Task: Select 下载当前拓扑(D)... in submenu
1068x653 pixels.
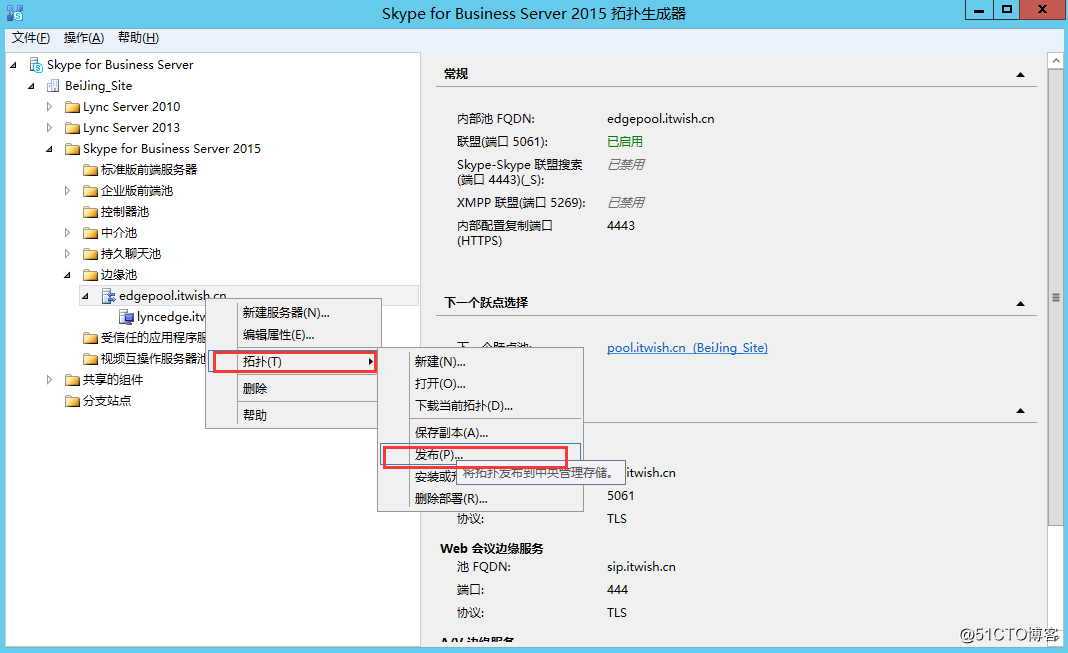Action: 480,406
